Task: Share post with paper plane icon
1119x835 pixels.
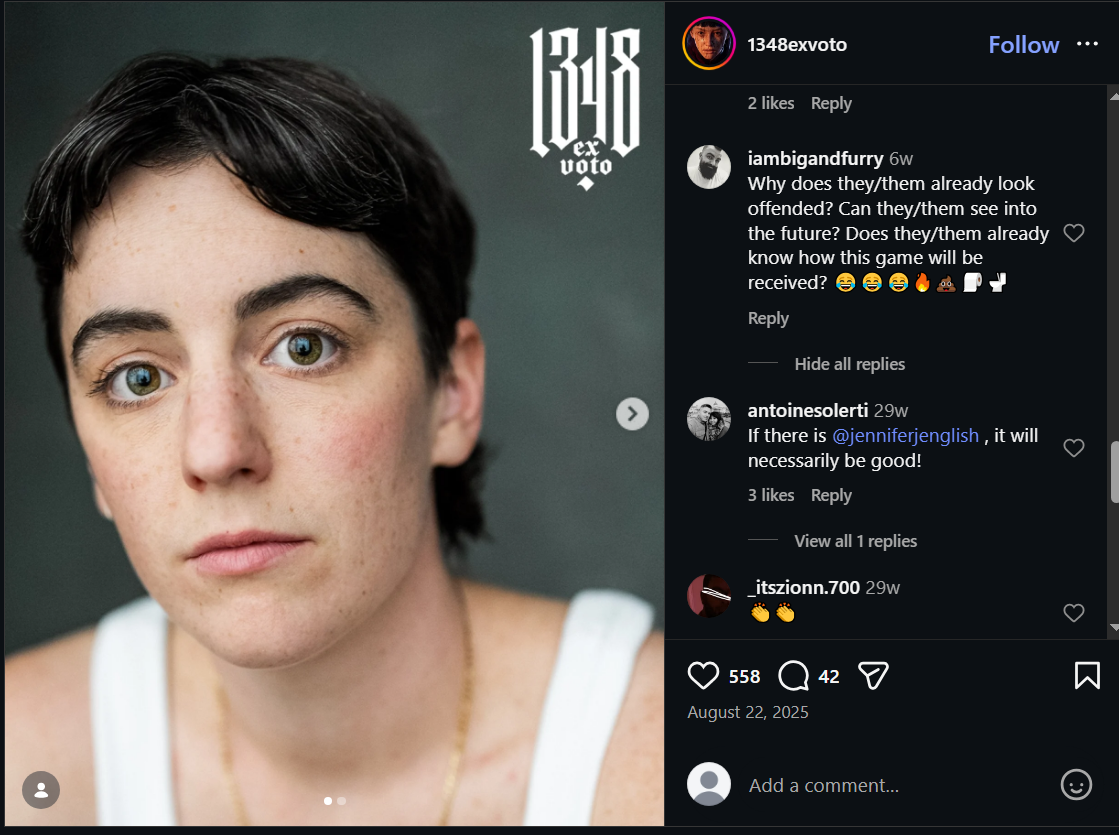Action: [873, 676]
